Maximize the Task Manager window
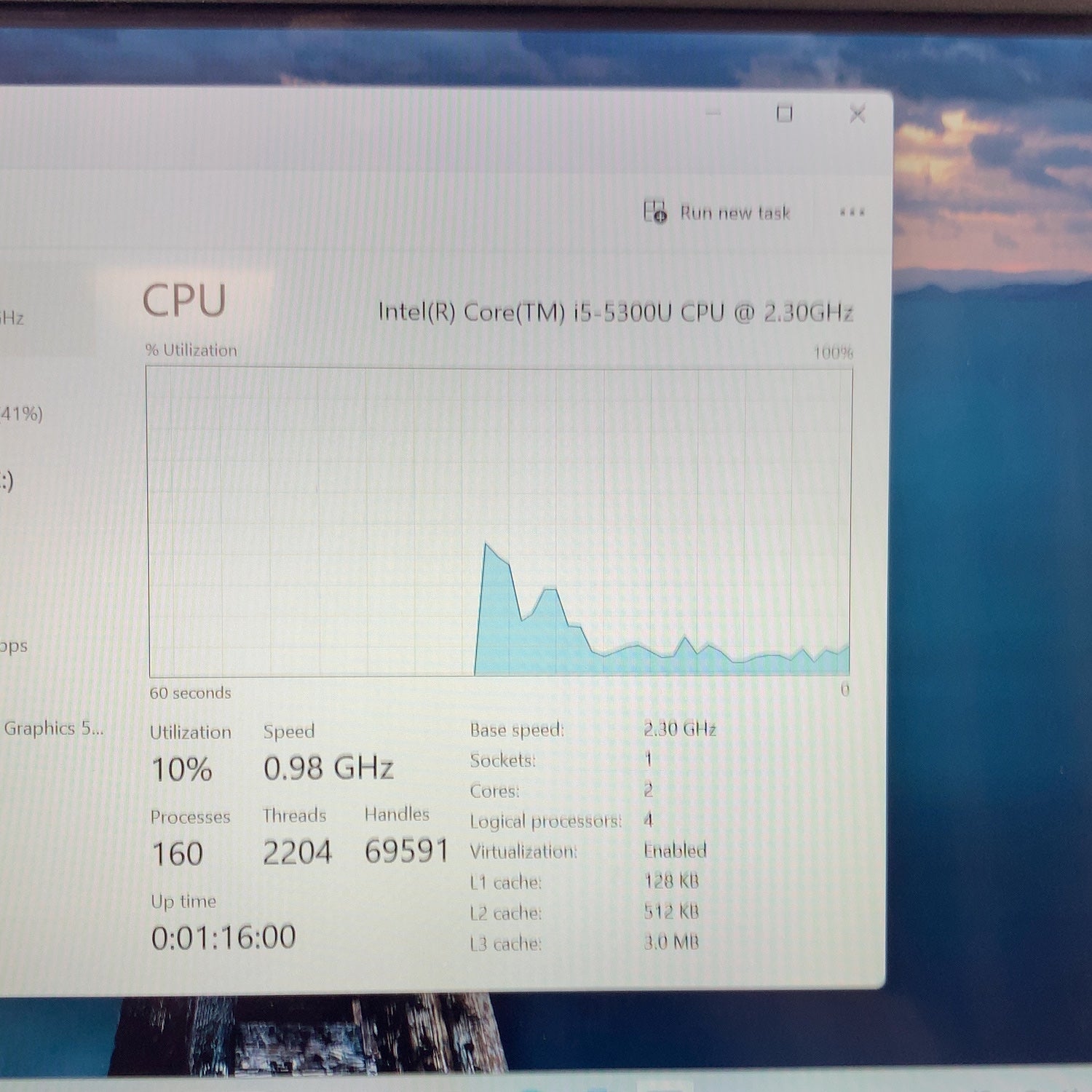This screenshot has width=1092, height=1092. (x=784, y=114)
